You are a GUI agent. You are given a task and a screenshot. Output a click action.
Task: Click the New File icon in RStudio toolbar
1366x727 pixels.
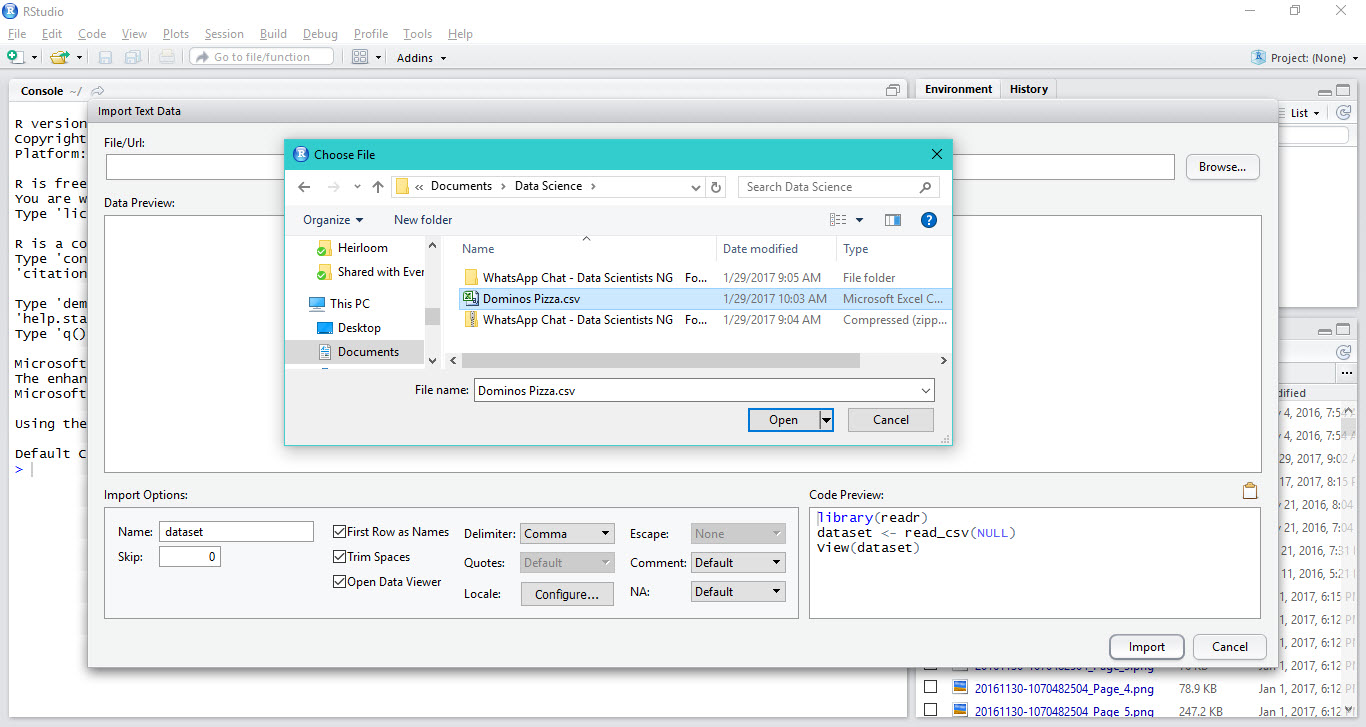tap(16, 57)
